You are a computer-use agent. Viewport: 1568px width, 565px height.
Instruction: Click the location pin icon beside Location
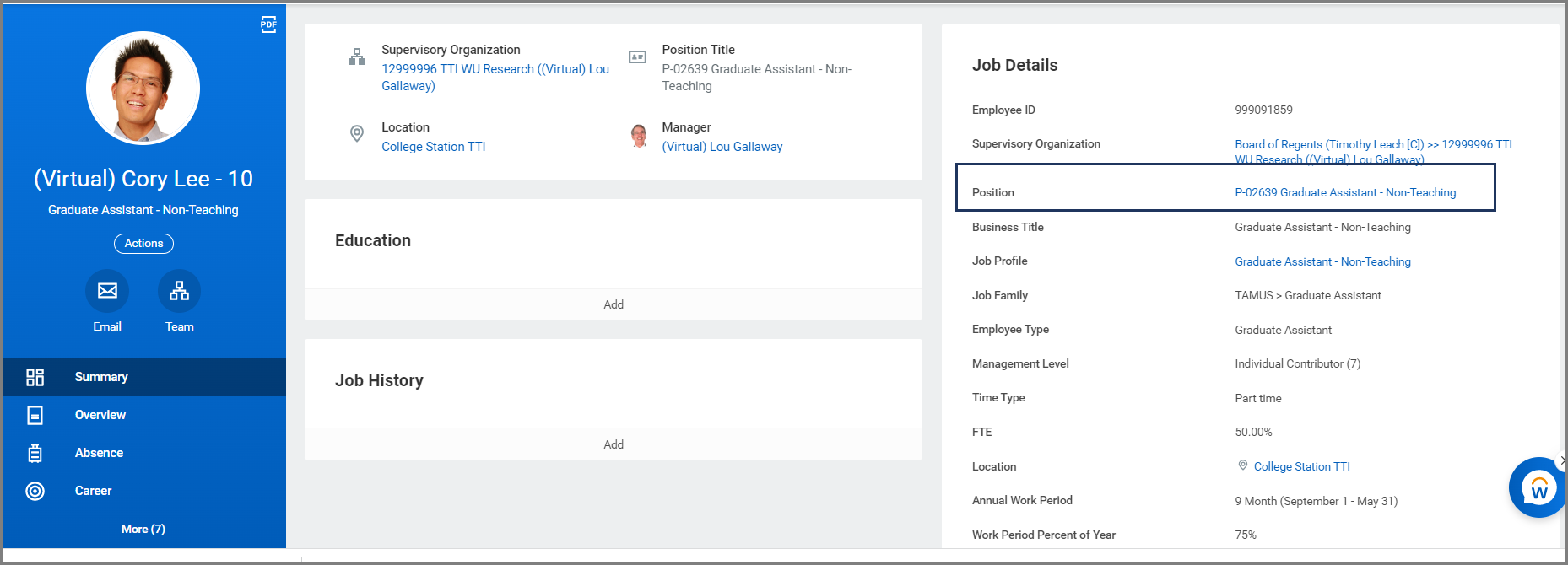357,134
